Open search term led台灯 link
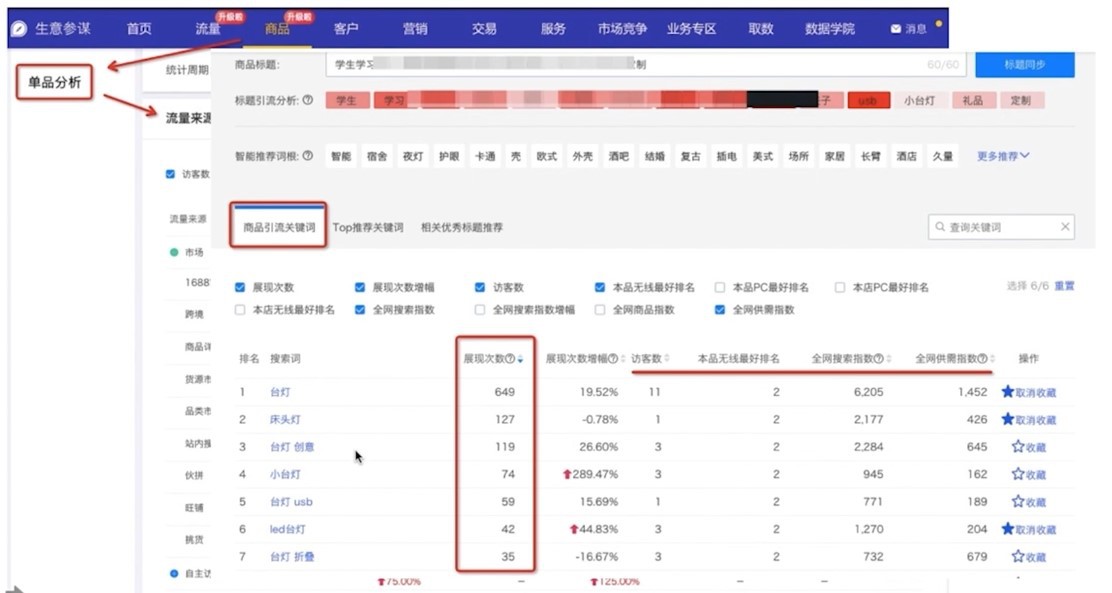This screenshot has width=1112, height=593. pos(288,529)
